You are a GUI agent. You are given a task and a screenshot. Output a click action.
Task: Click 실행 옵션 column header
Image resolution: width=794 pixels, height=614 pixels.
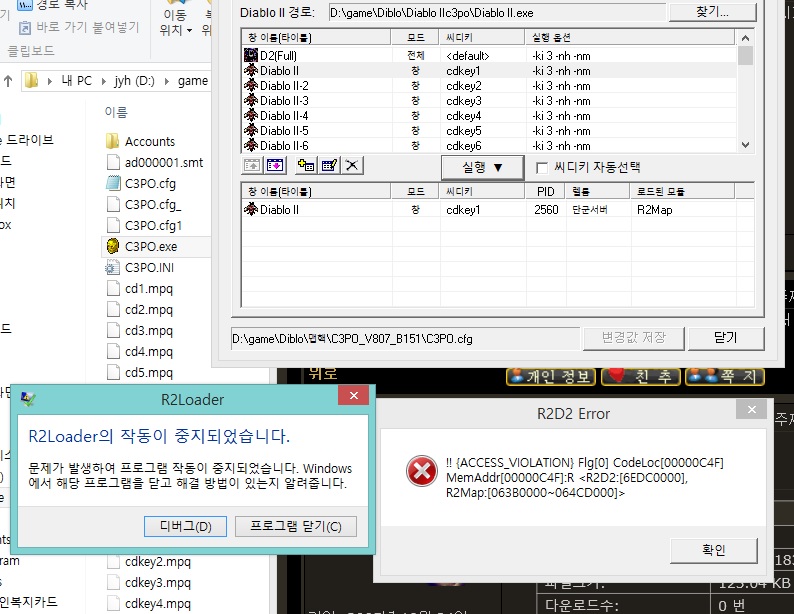click(x=629, y=37)
